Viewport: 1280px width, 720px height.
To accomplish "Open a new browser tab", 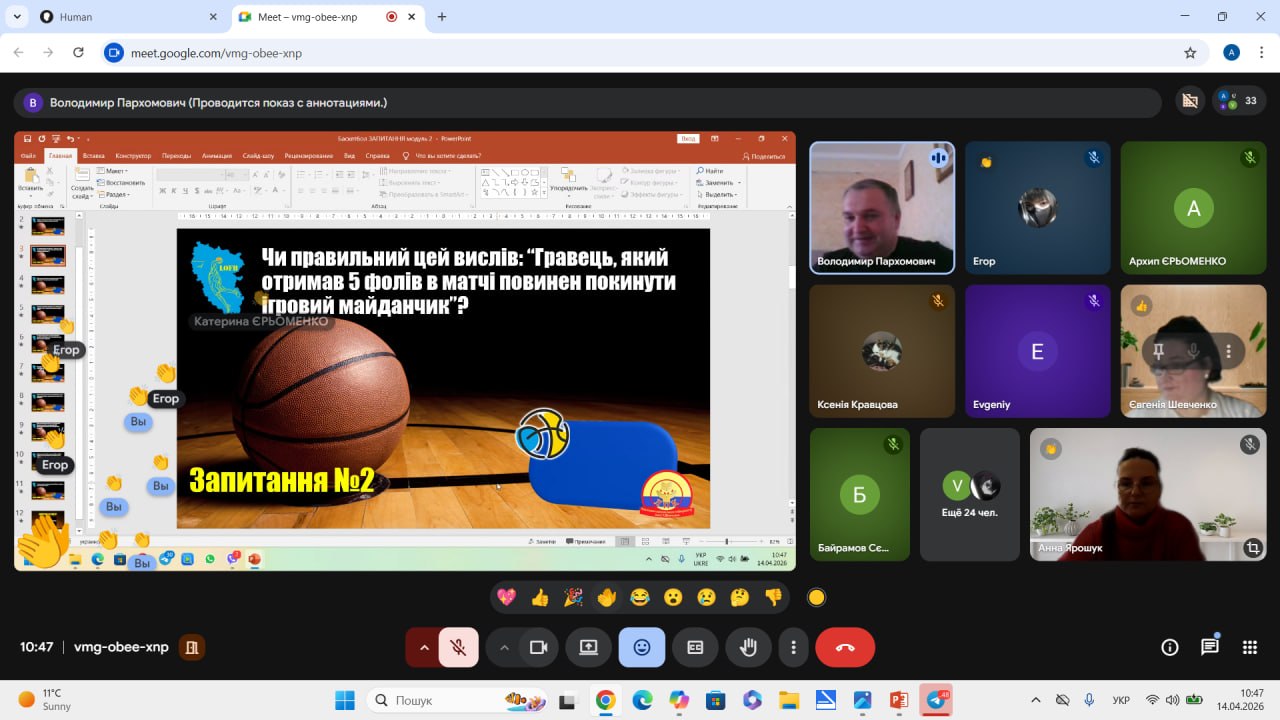I will [x=442, y=17].
